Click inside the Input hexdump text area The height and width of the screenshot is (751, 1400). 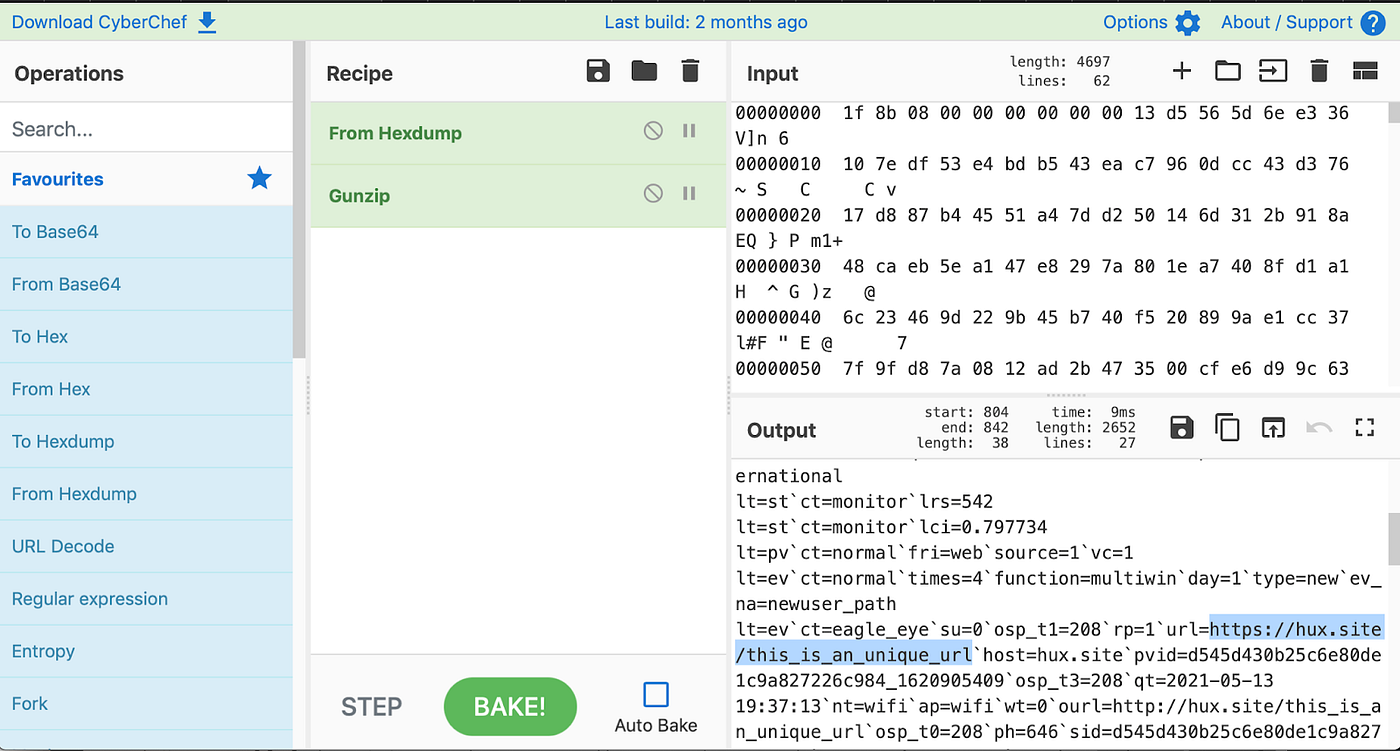[1060, 245]
